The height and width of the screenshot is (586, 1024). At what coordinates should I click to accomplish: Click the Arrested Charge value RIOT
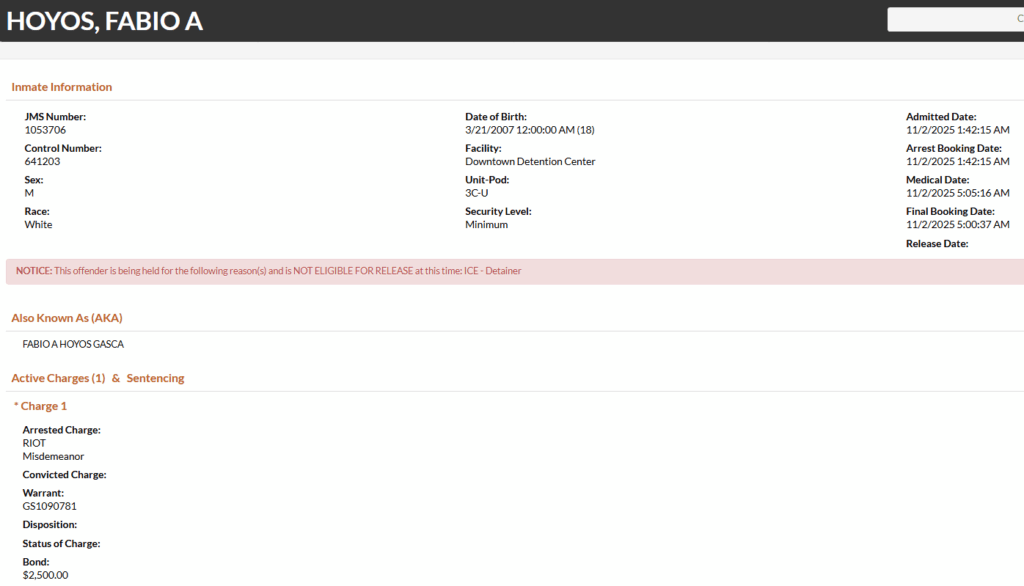pyautogui.click(x=34, y=443)
